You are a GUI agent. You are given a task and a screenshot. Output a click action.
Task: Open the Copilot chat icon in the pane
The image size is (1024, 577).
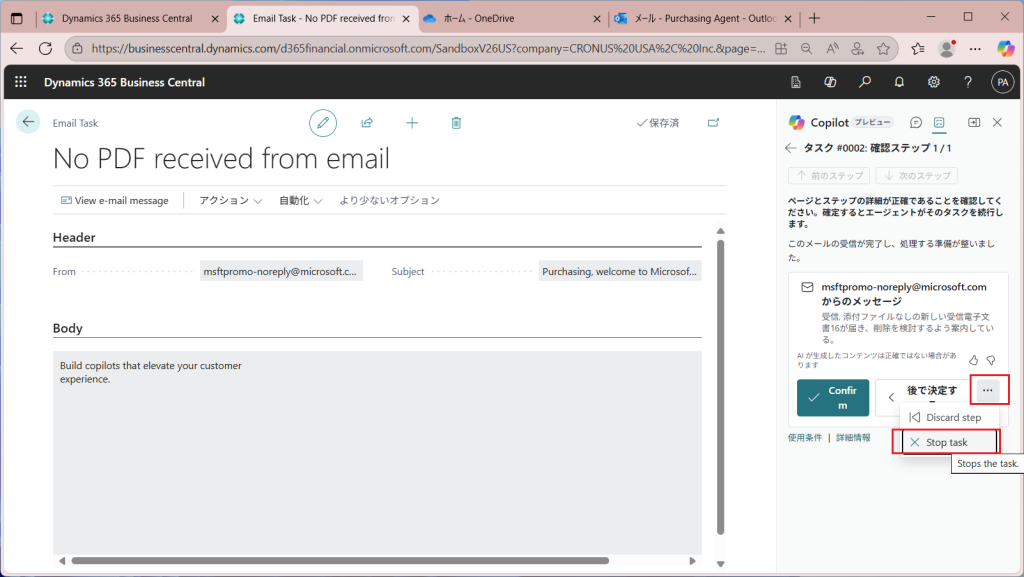tap(916, 123)
